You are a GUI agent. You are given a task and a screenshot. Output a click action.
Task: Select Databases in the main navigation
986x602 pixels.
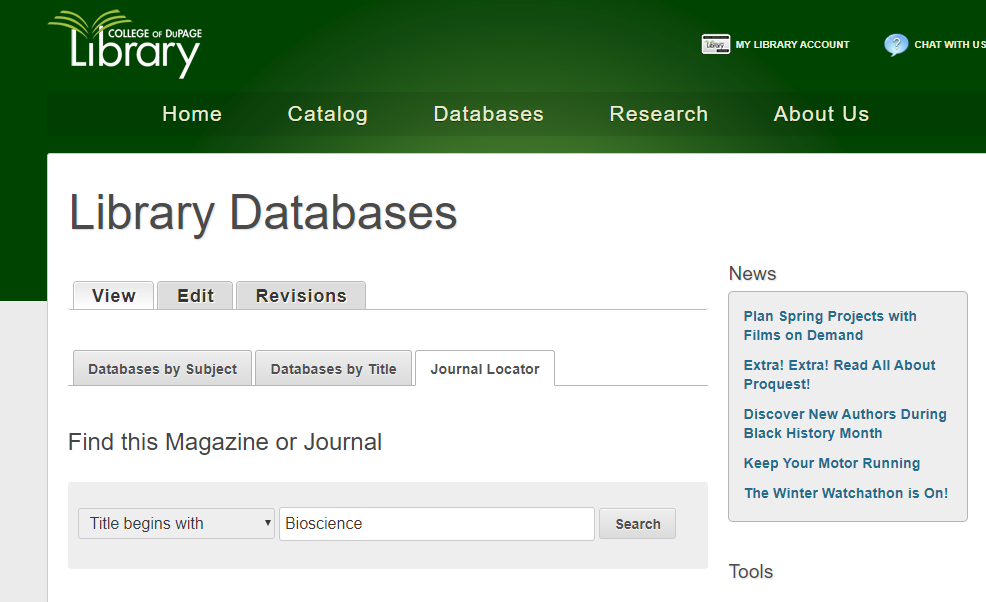(x=488, y=114)
